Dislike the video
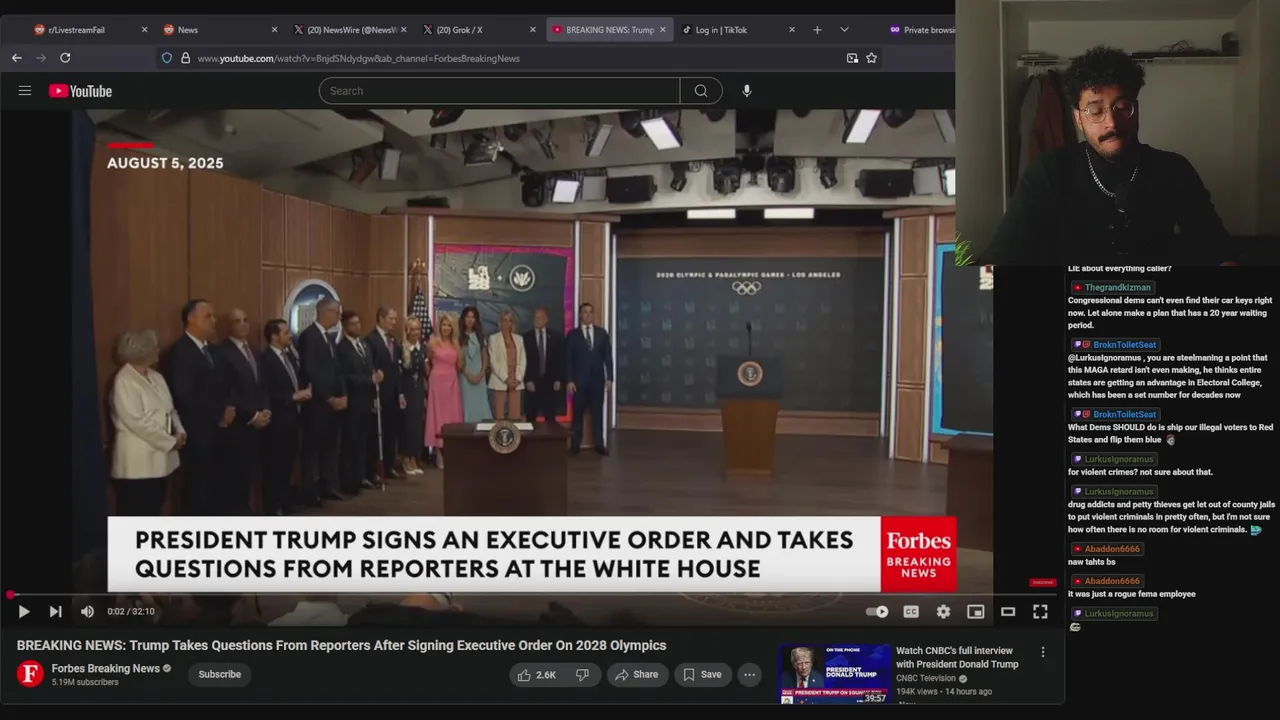The width and height of the screenshot is (1280, 720). point(582,675)
